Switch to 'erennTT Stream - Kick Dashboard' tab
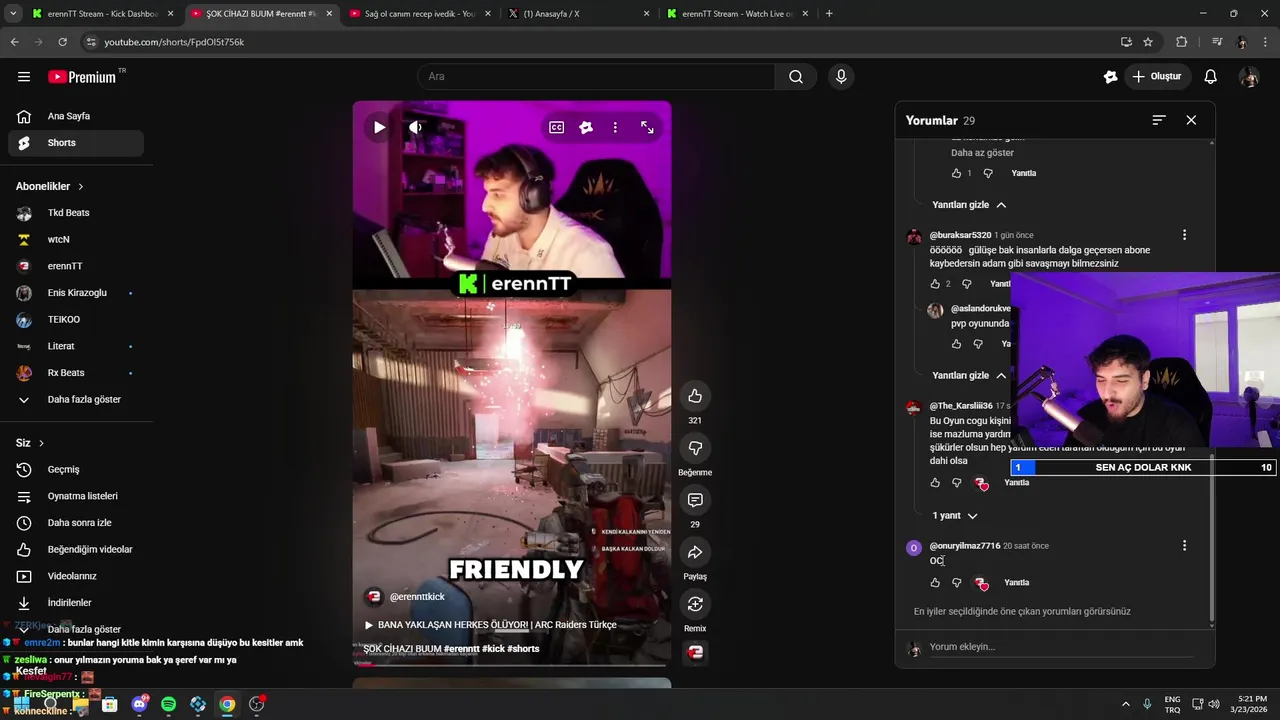Image resolution: width=1280 pixels, height=720 pixels. tap(103, 14)
